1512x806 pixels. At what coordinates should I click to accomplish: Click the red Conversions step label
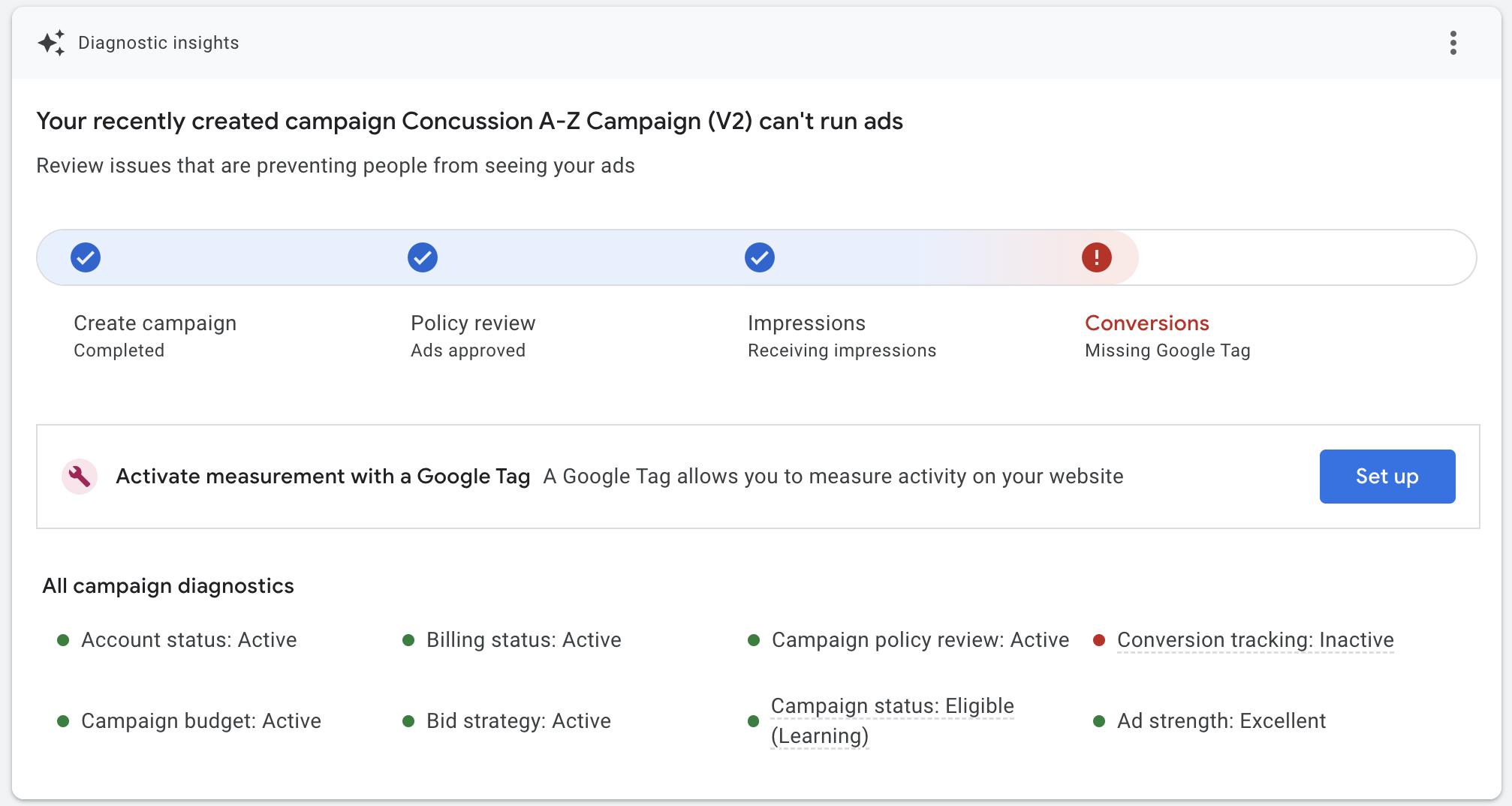point(1147,323)
